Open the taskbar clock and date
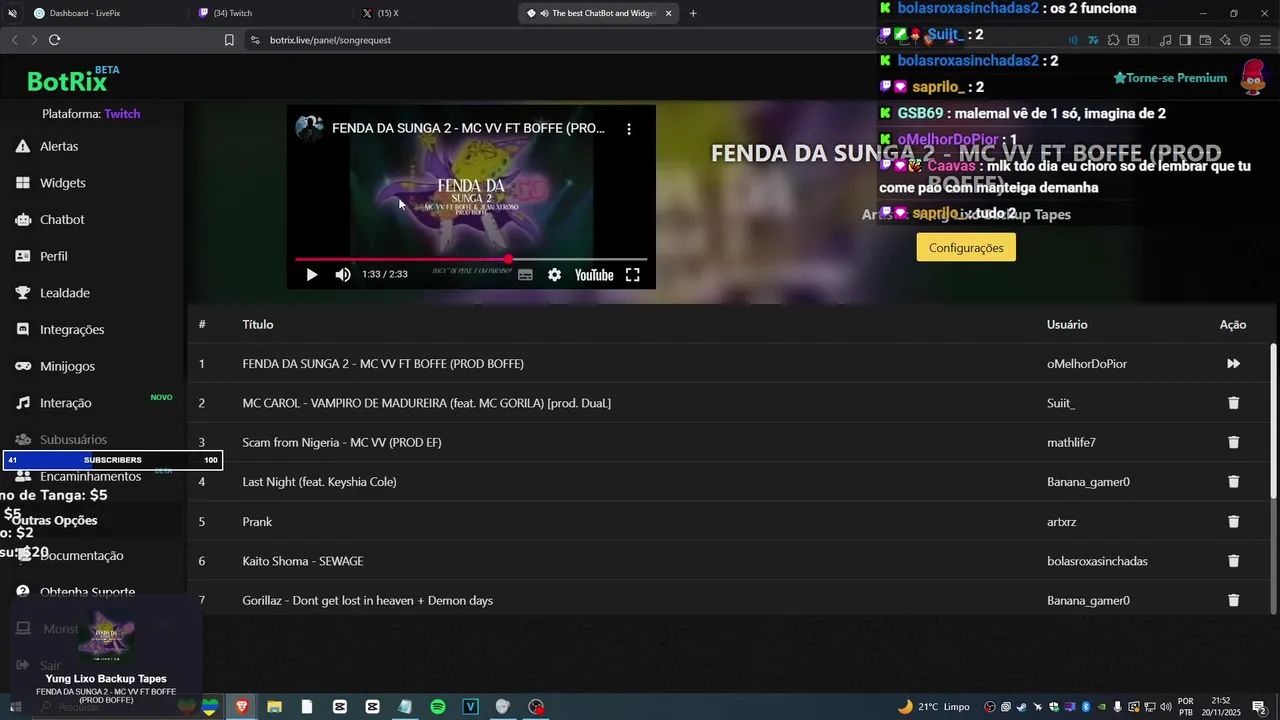Viewport: 1280px width, 720px height. (1221, 706)
